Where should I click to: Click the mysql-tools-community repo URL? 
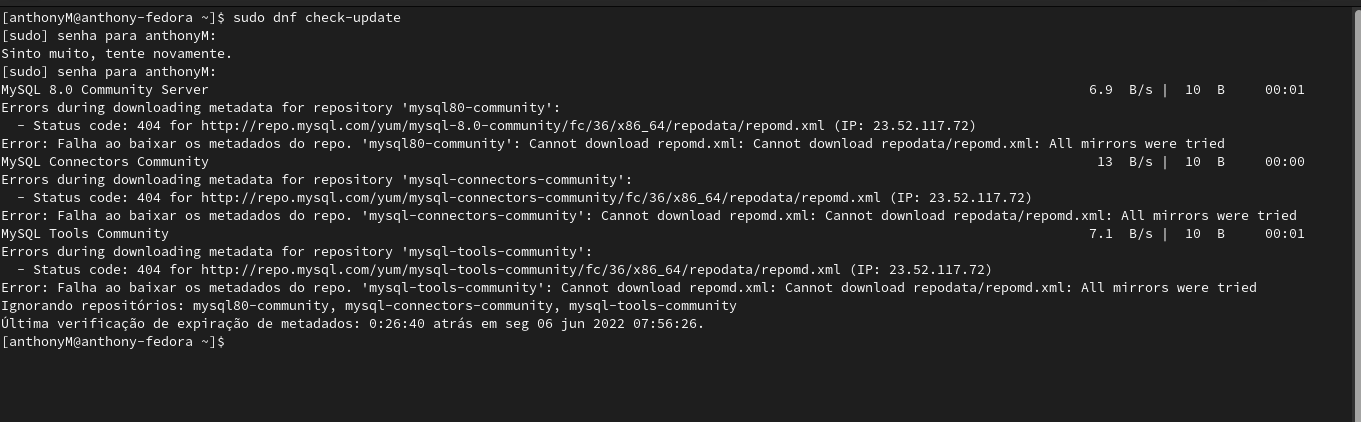(x=521, y=270)
